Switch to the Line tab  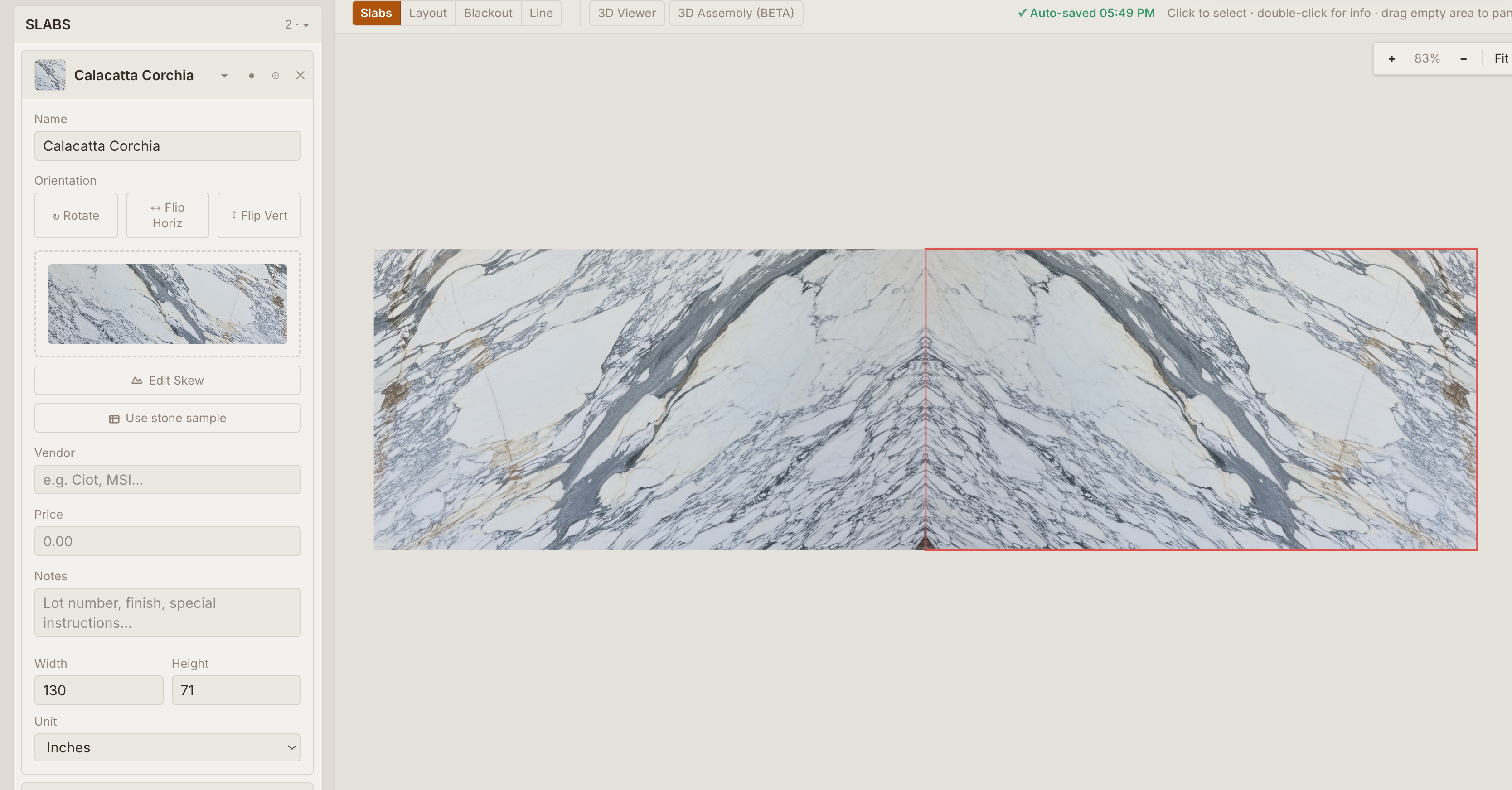point(541,13)
